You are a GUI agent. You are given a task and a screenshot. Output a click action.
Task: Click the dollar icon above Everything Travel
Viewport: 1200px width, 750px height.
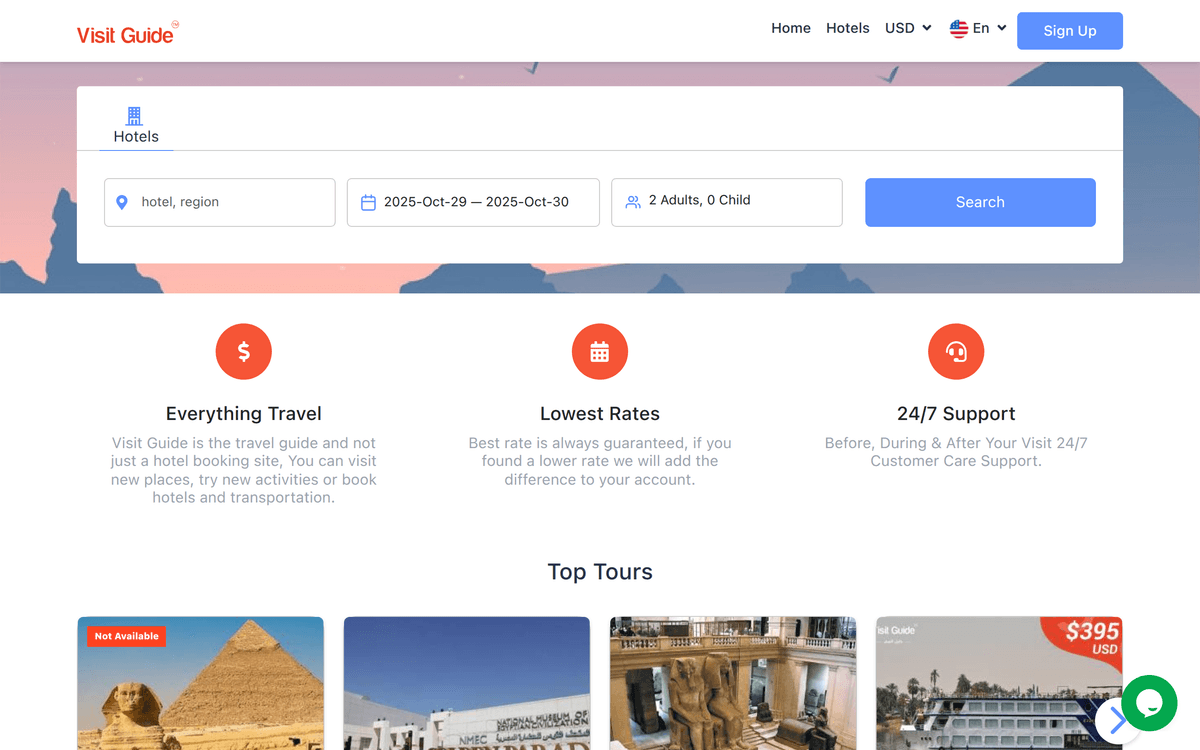(243, 351)
